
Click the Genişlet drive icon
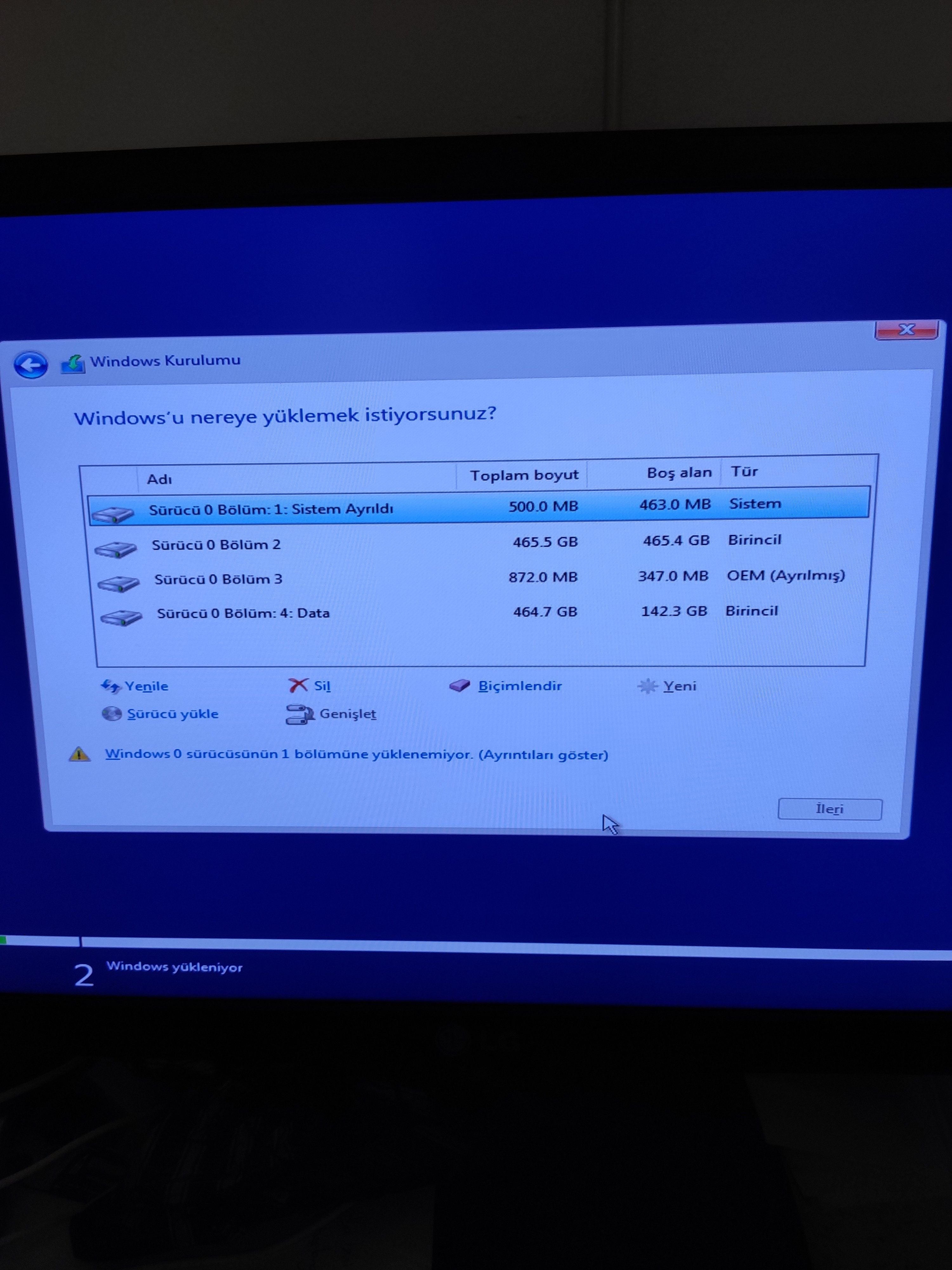300,714
